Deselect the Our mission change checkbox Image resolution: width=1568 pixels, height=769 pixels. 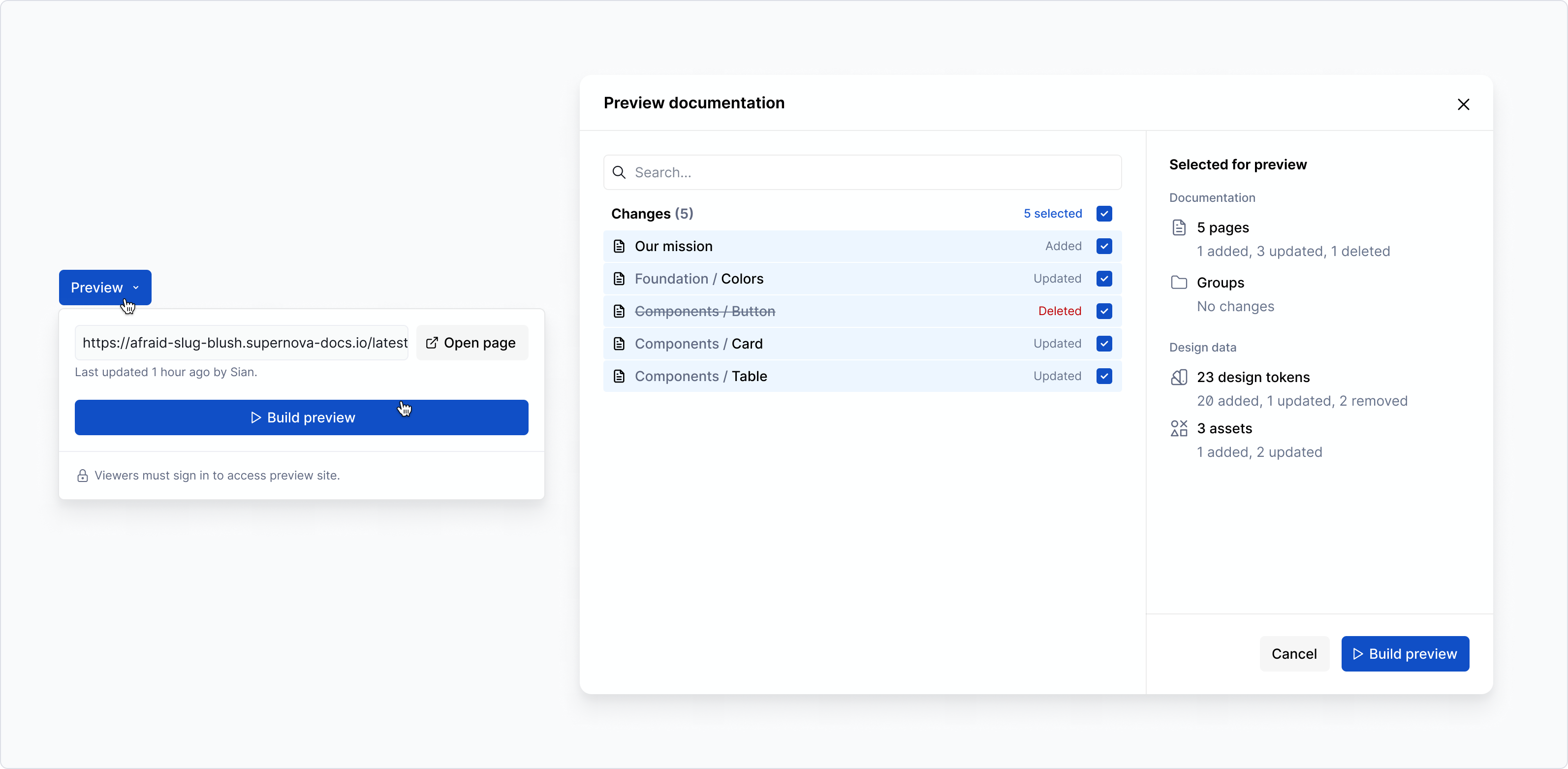click(1105, 246)
